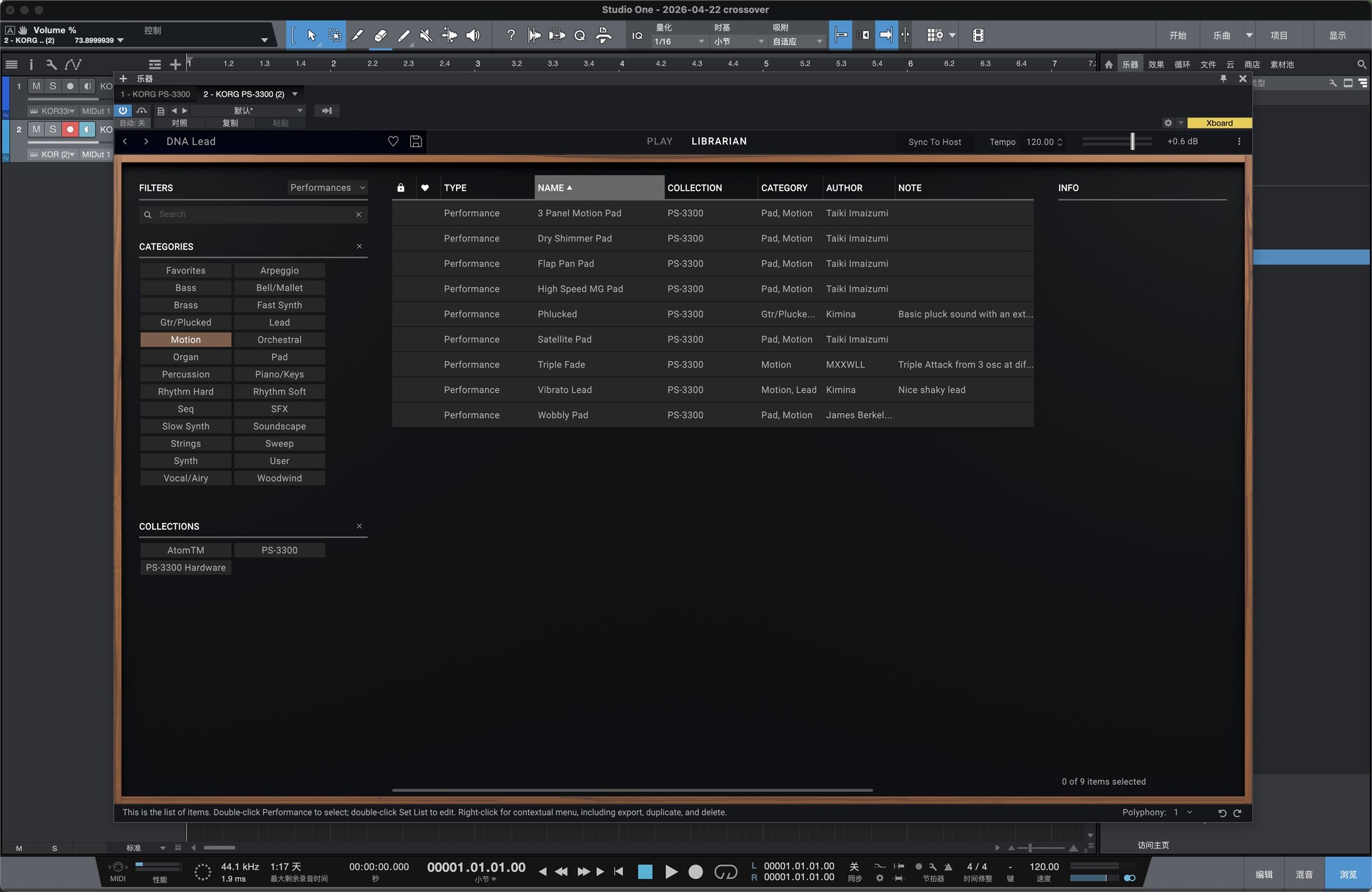Mute track 1 with M button
This screenshot has height=892, width=1372.
[x=36, y=86]
